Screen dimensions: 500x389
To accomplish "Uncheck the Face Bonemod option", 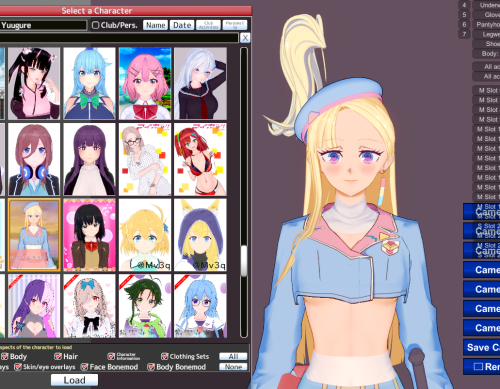I will click(x=84, y=367).
